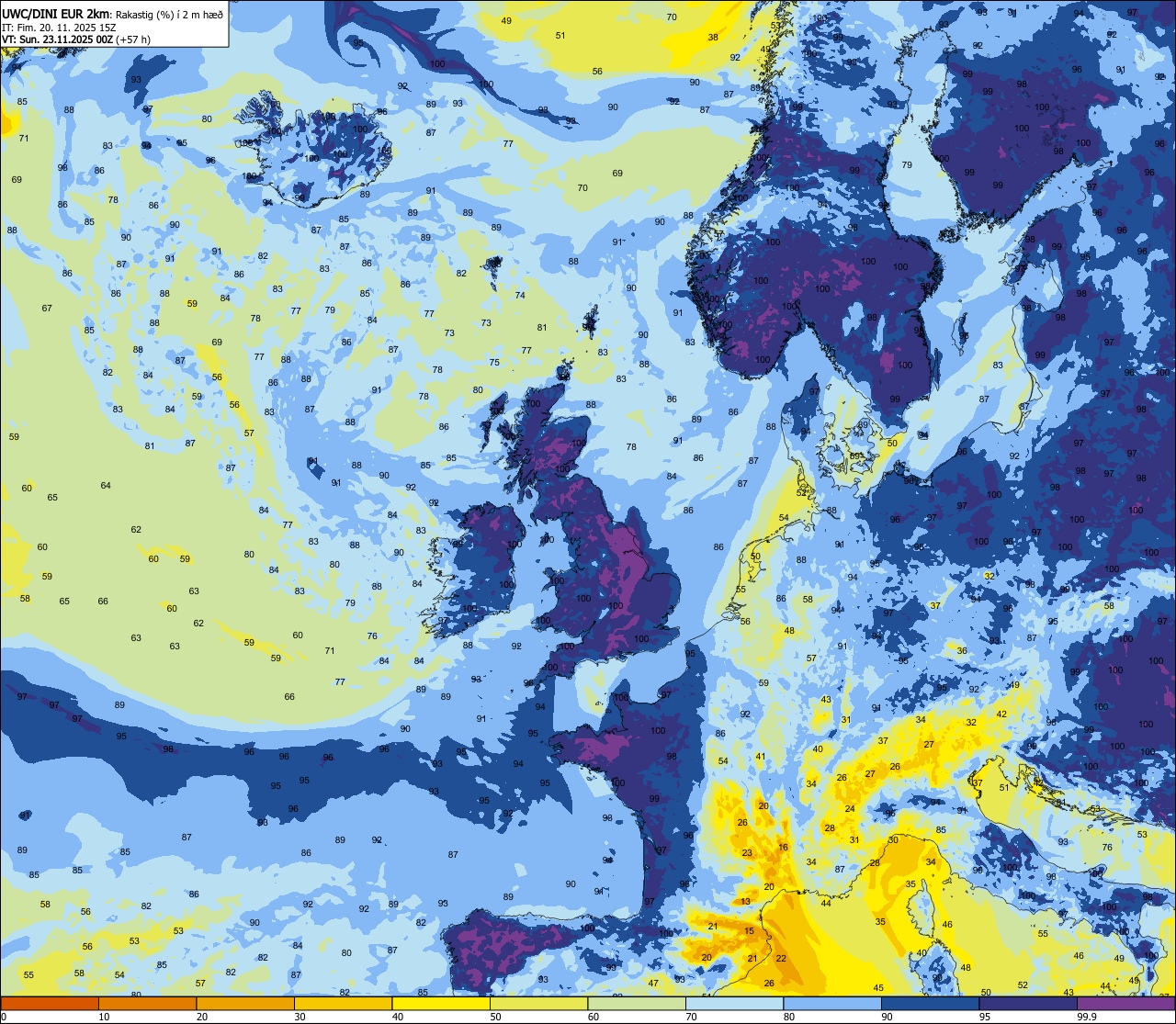Viewport: 1176px width, 1024px height.
Task: Click the "(+57 h)" forecast offset text
Action: click(x=134, y=39)
